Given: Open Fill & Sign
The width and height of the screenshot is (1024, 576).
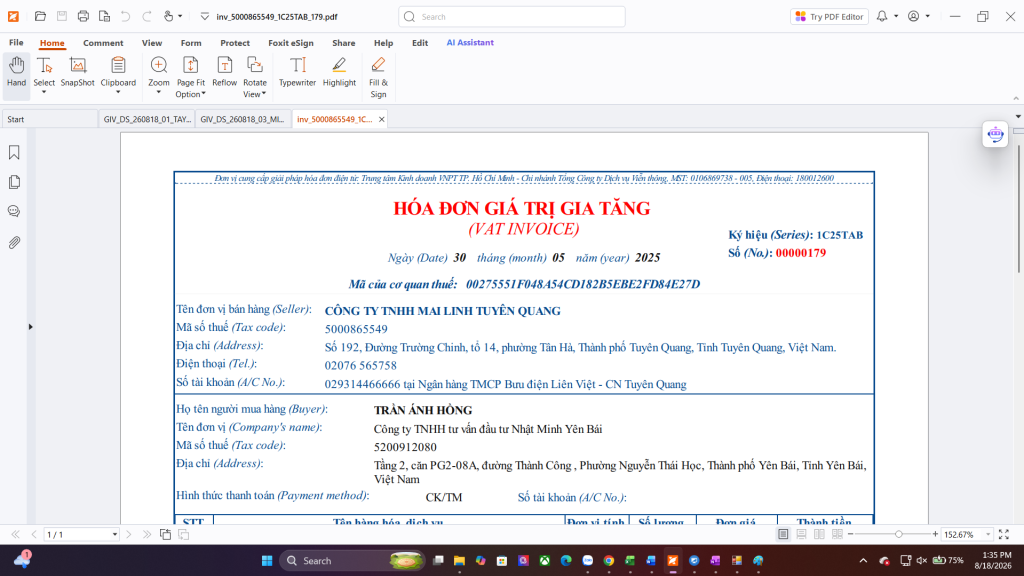Looking at the screenshot, I should [378, 77].
